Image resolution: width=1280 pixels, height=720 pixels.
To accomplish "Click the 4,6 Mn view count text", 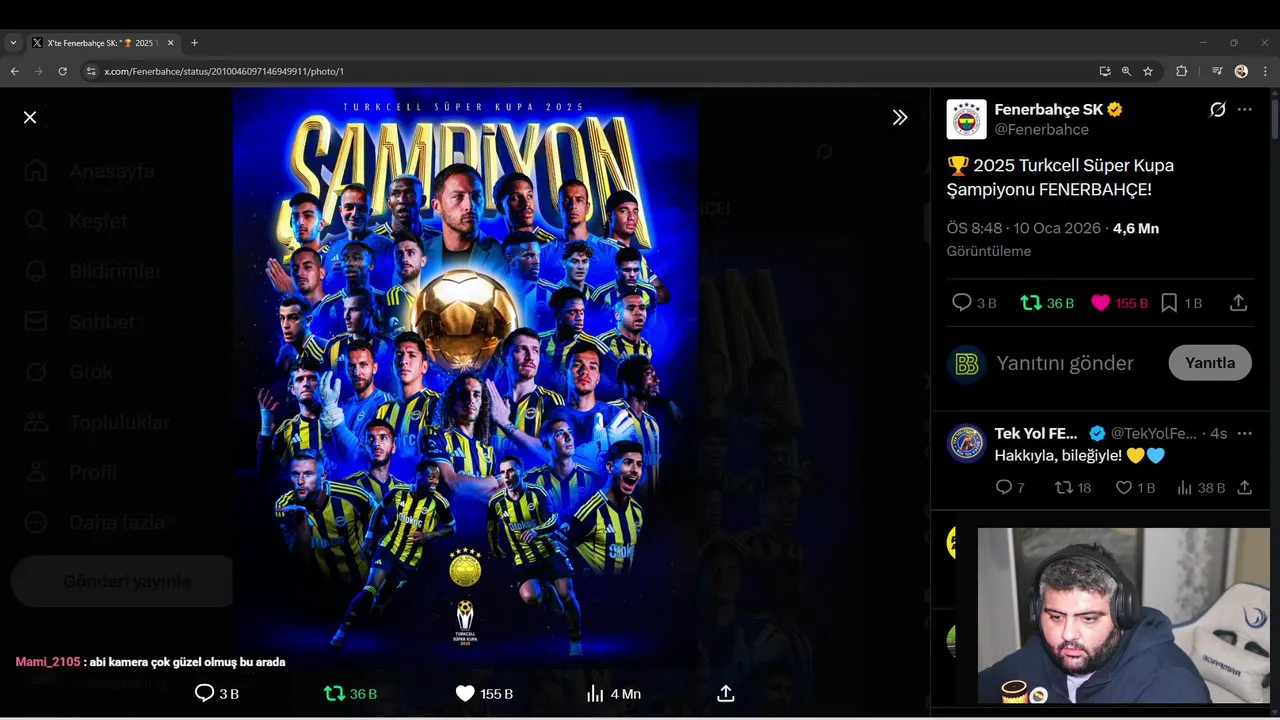I will tap(1136, 228).
